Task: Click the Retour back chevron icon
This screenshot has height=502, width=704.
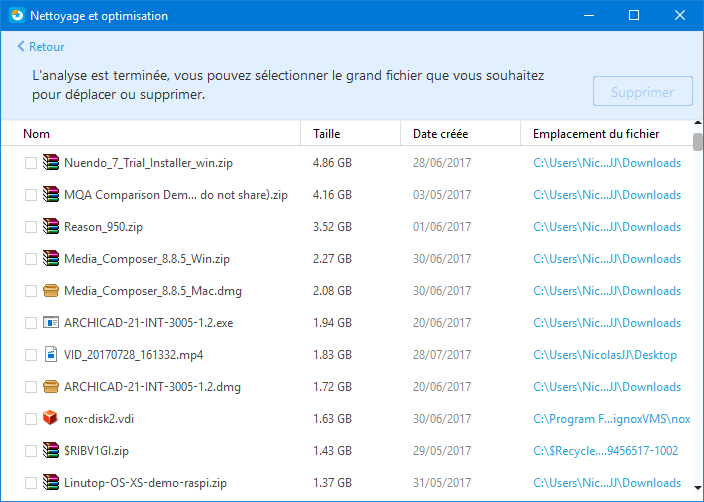Action: point(21,46)
